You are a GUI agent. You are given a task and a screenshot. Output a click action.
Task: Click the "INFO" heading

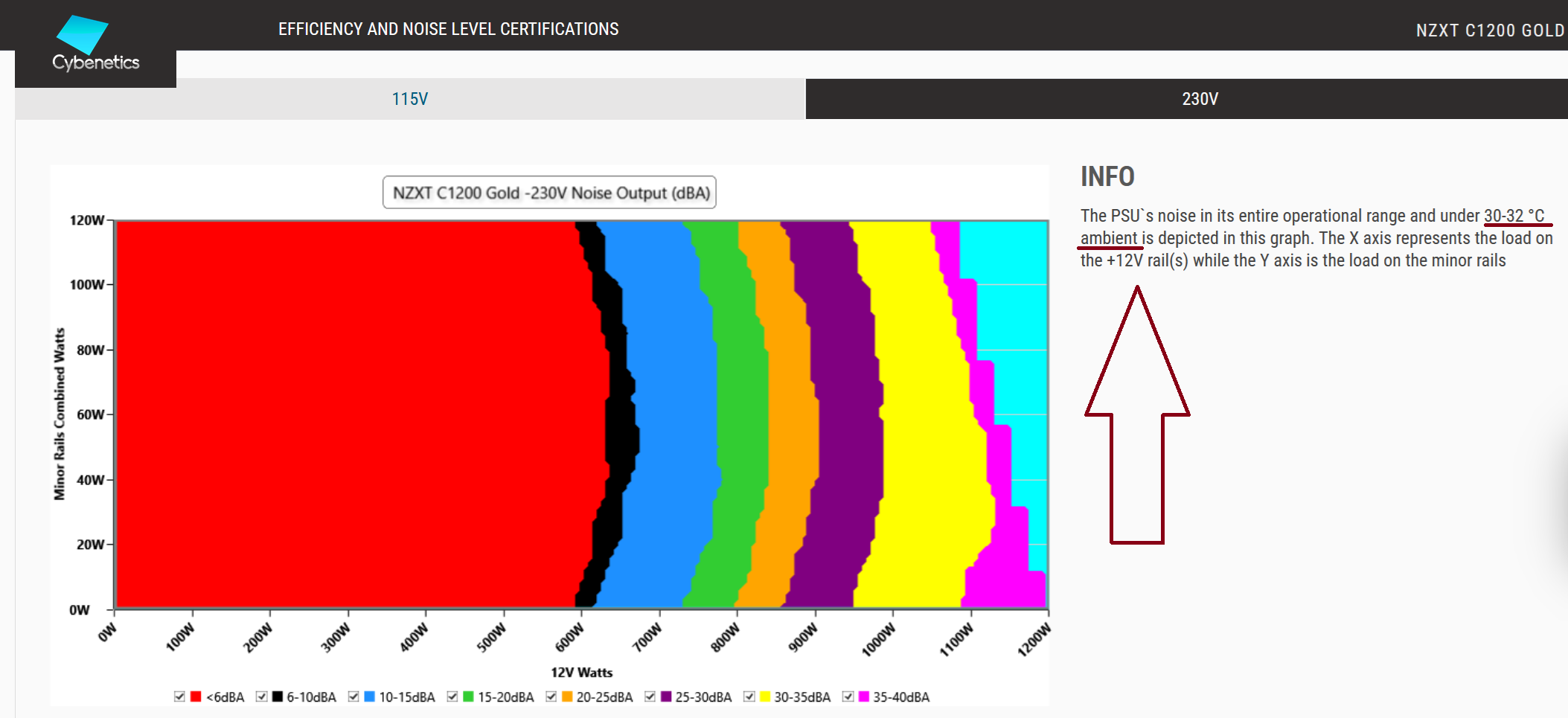[x=1107, y=177]
